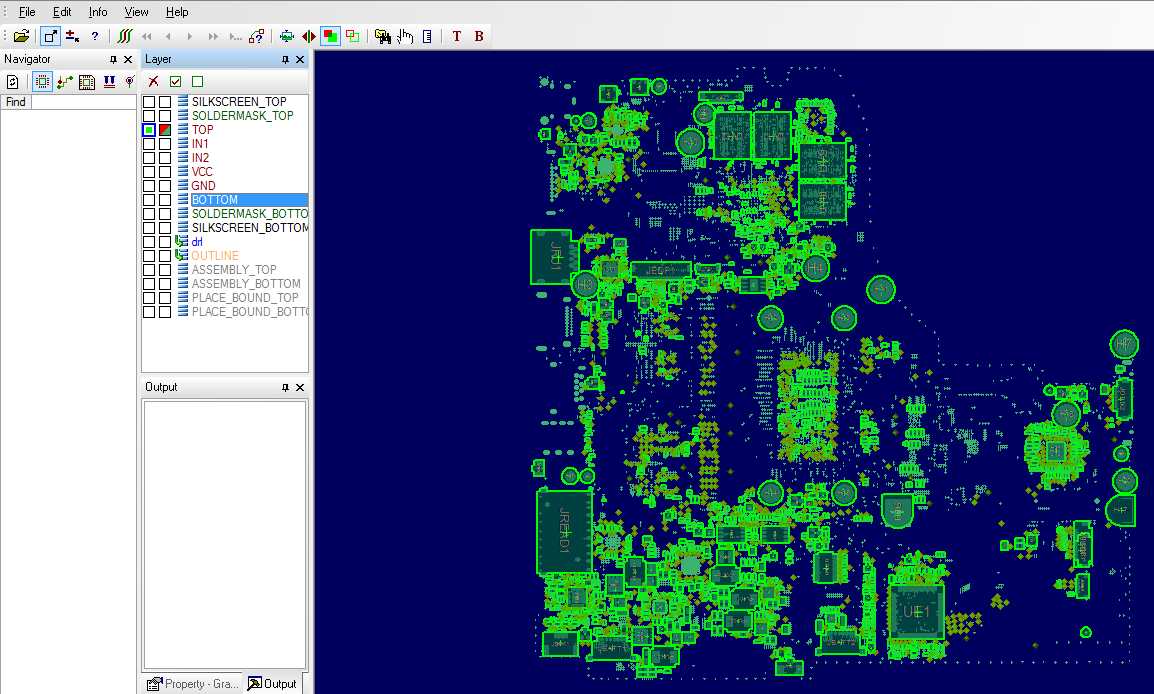The image size is (1154, 694).
Task: Click the binoculars find icon
Action: (383, 36)
